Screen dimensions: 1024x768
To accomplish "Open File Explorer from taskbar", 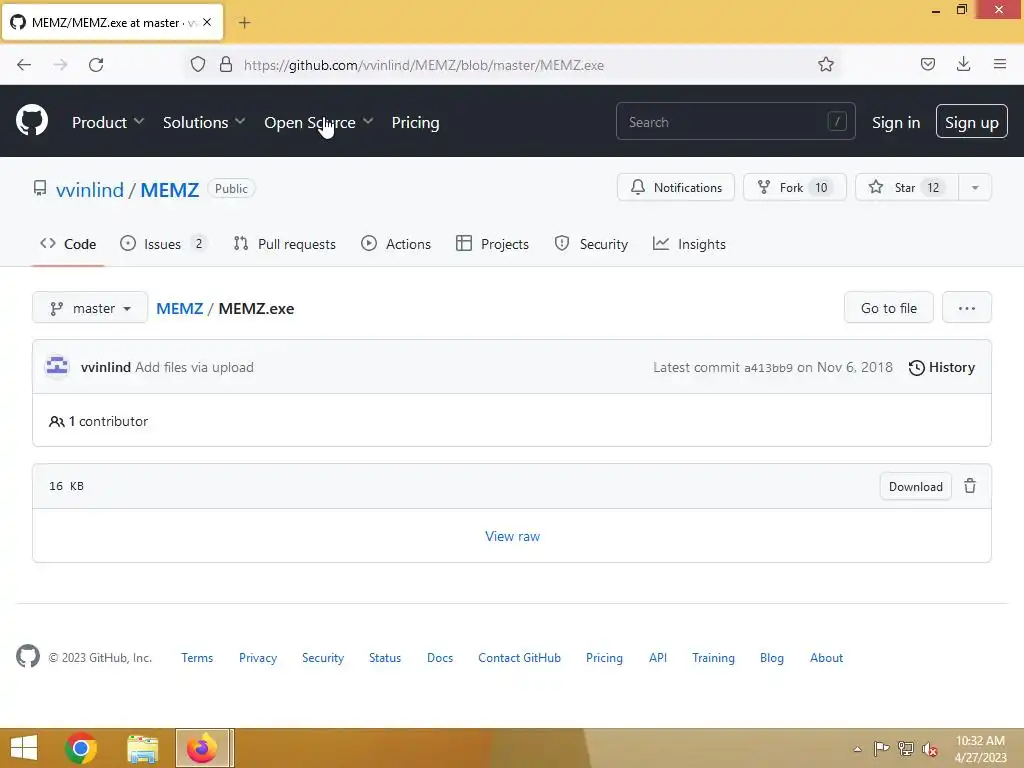I will click(142, 748).
